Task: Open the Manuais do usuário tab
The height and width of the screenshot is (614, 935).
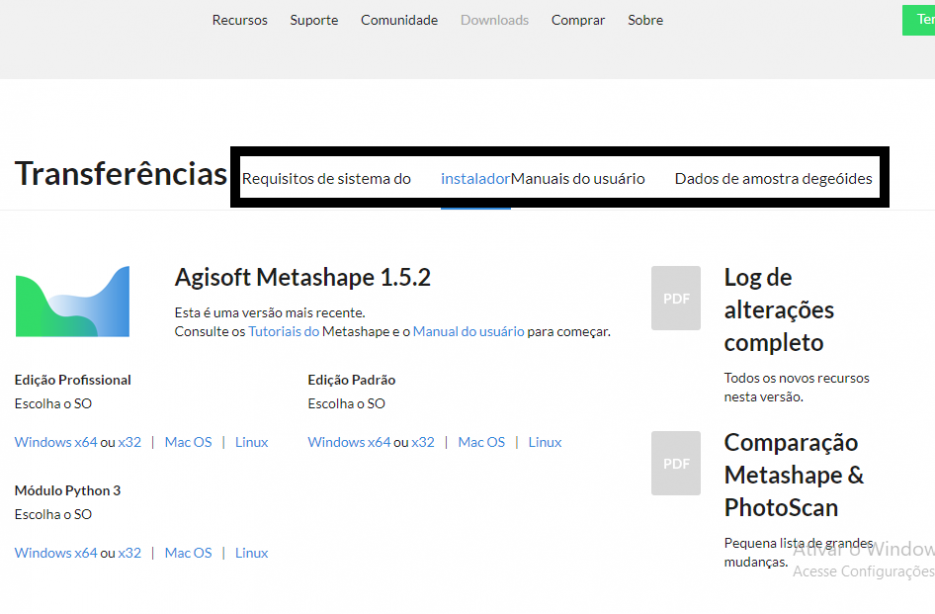Action: coord(578,179)
